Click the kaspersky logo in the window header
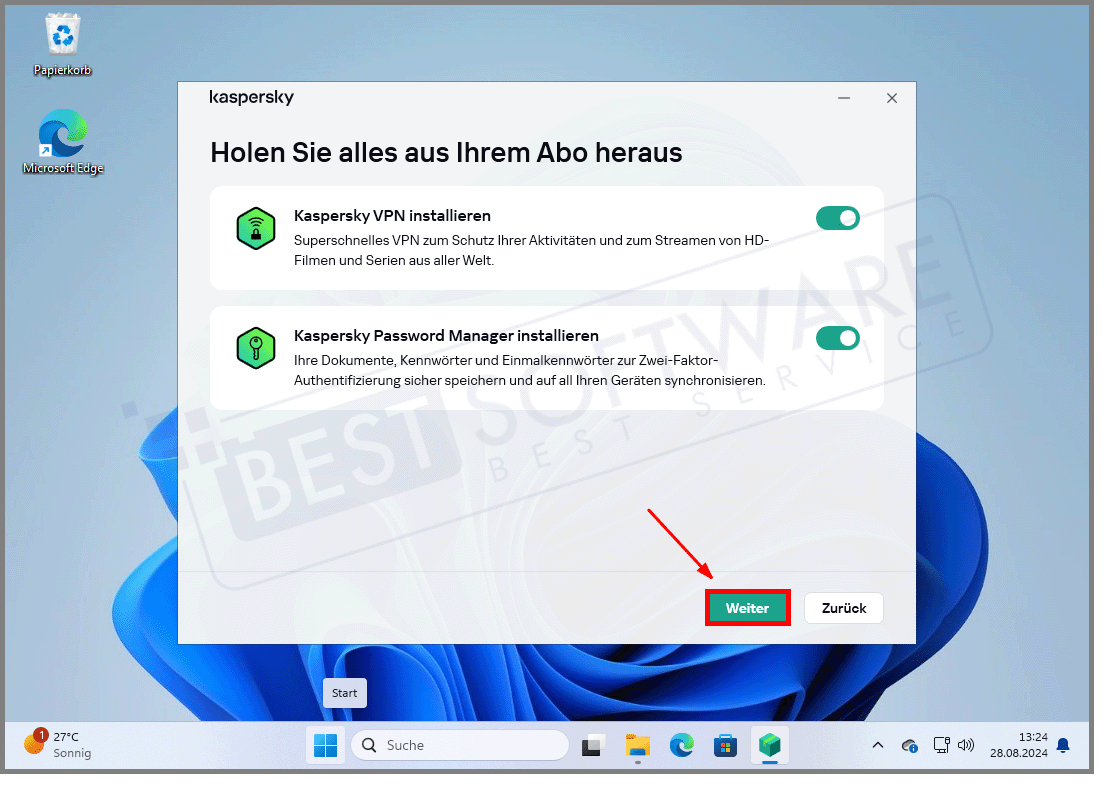Image resolution: width=1115 pixels, height=786 pixels. click(251, 97)
